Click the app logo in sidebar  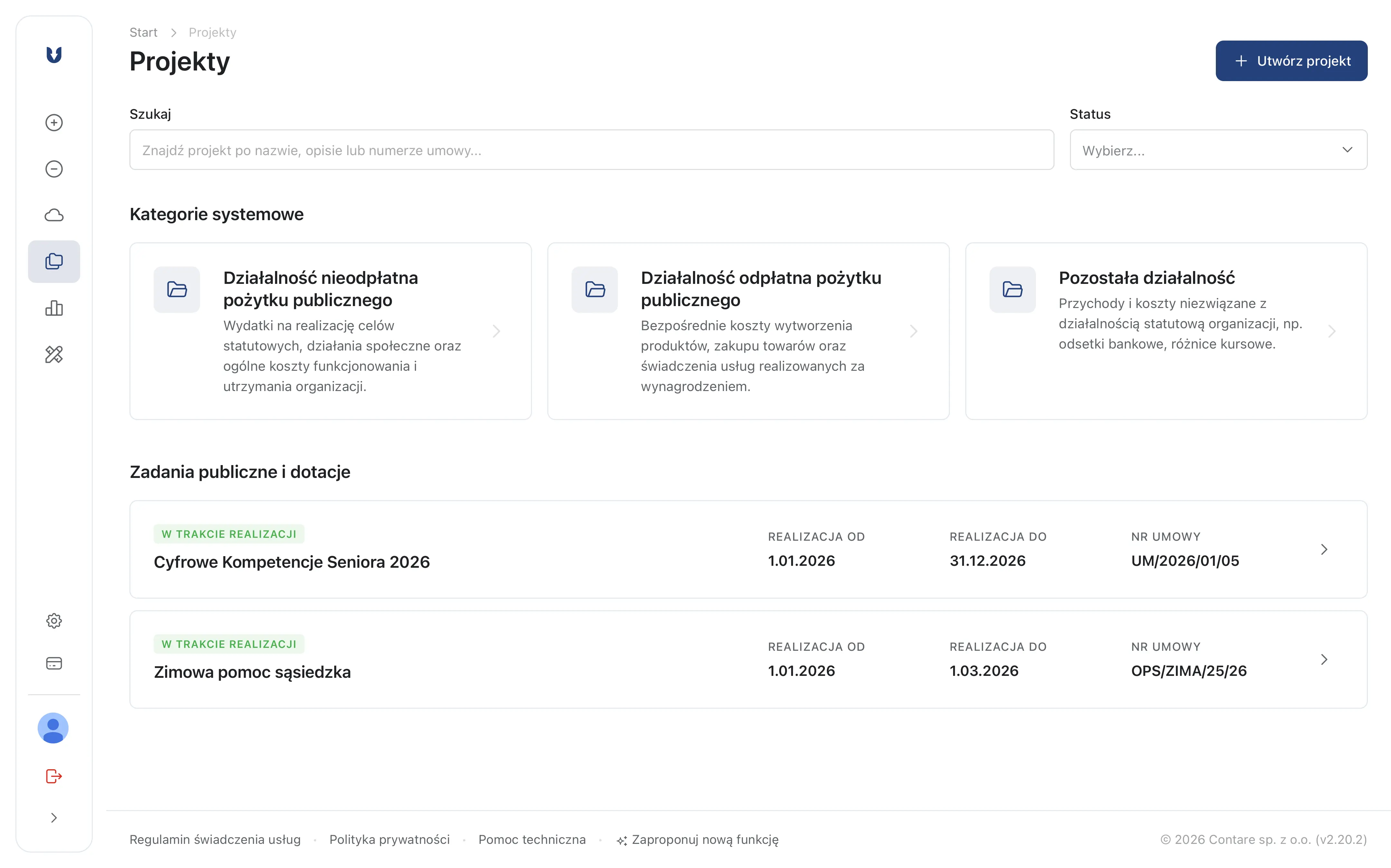54,55
